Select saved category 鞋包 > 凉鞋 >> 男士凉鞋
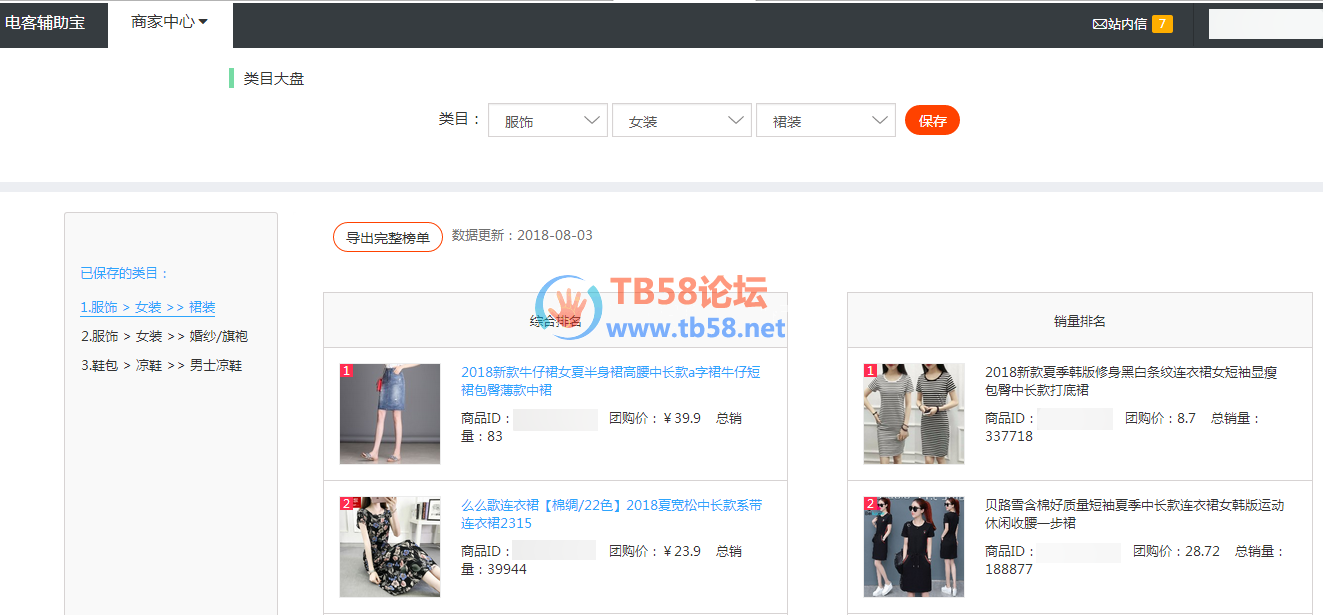Screen dimensions: 1323x615 point(161,365)
